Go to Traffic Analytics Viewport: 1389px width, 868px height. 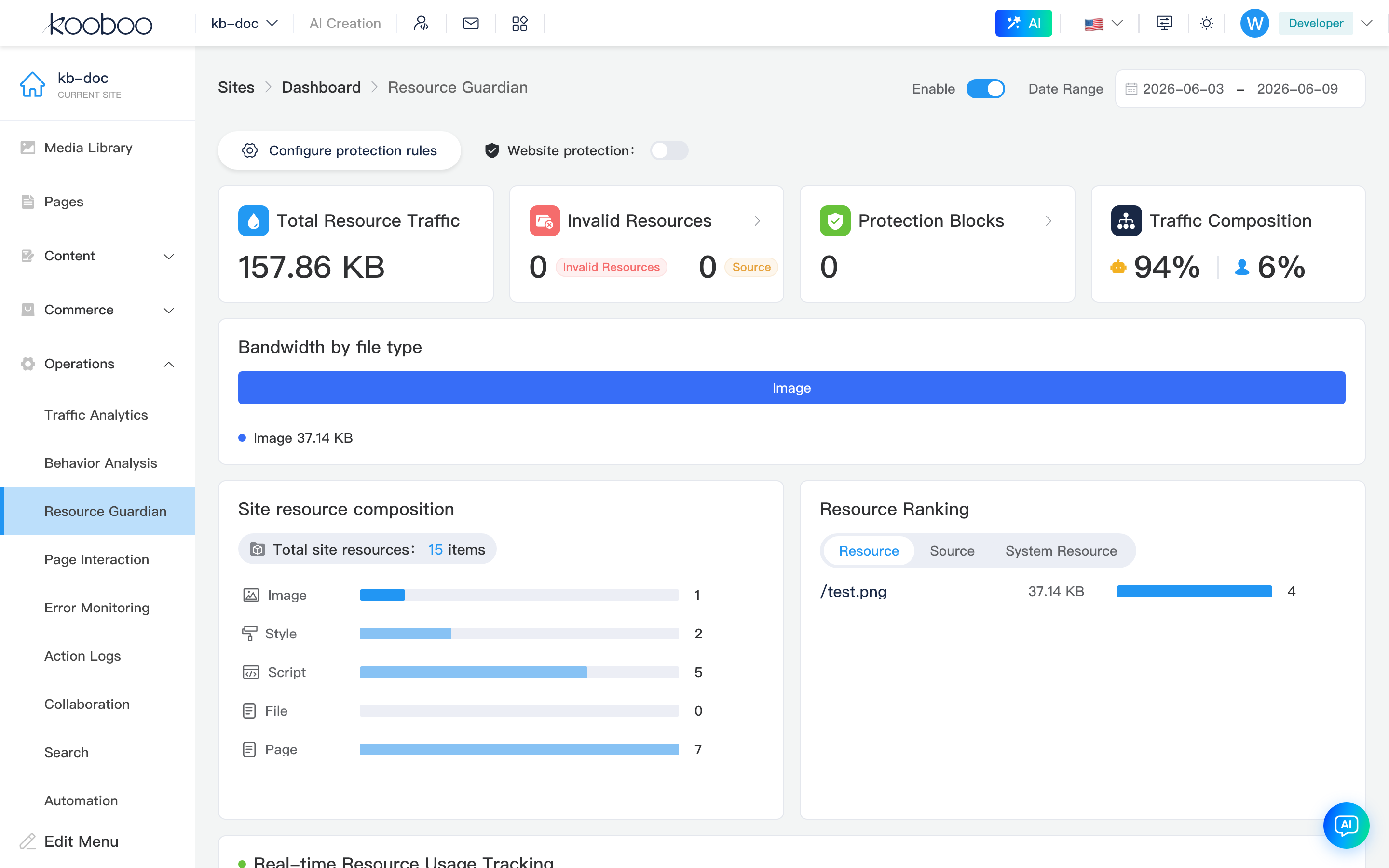pyautogui.click(x=97, y=415)
